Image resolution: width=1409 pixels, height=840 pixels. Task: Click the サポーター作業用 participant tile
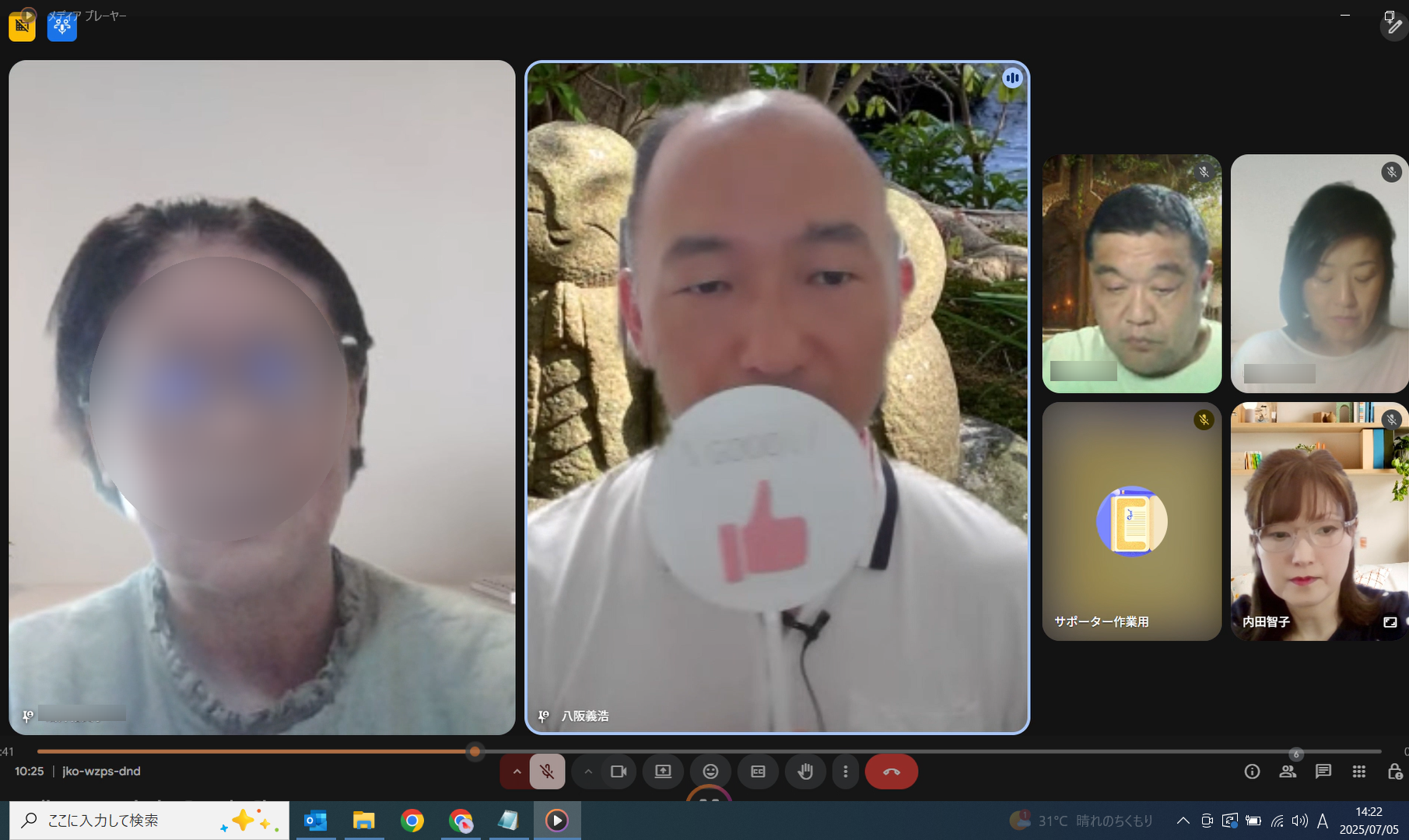pos(1131,521)
